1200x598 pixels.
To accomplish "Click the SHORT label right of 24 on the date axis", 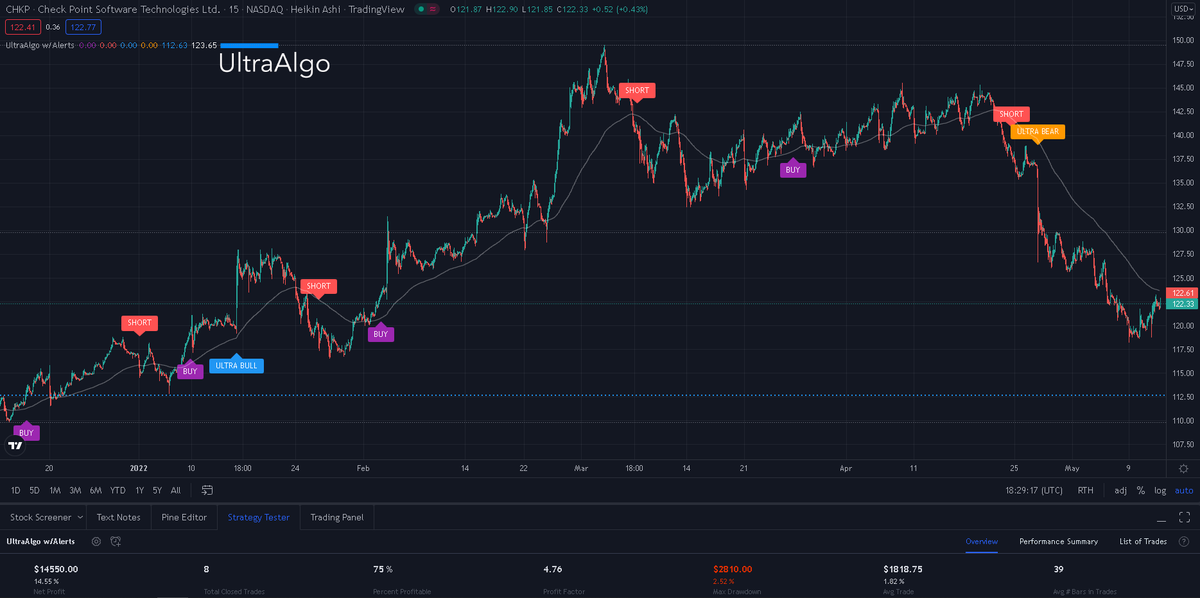I will pyautogui.click(x=318, y=286).
